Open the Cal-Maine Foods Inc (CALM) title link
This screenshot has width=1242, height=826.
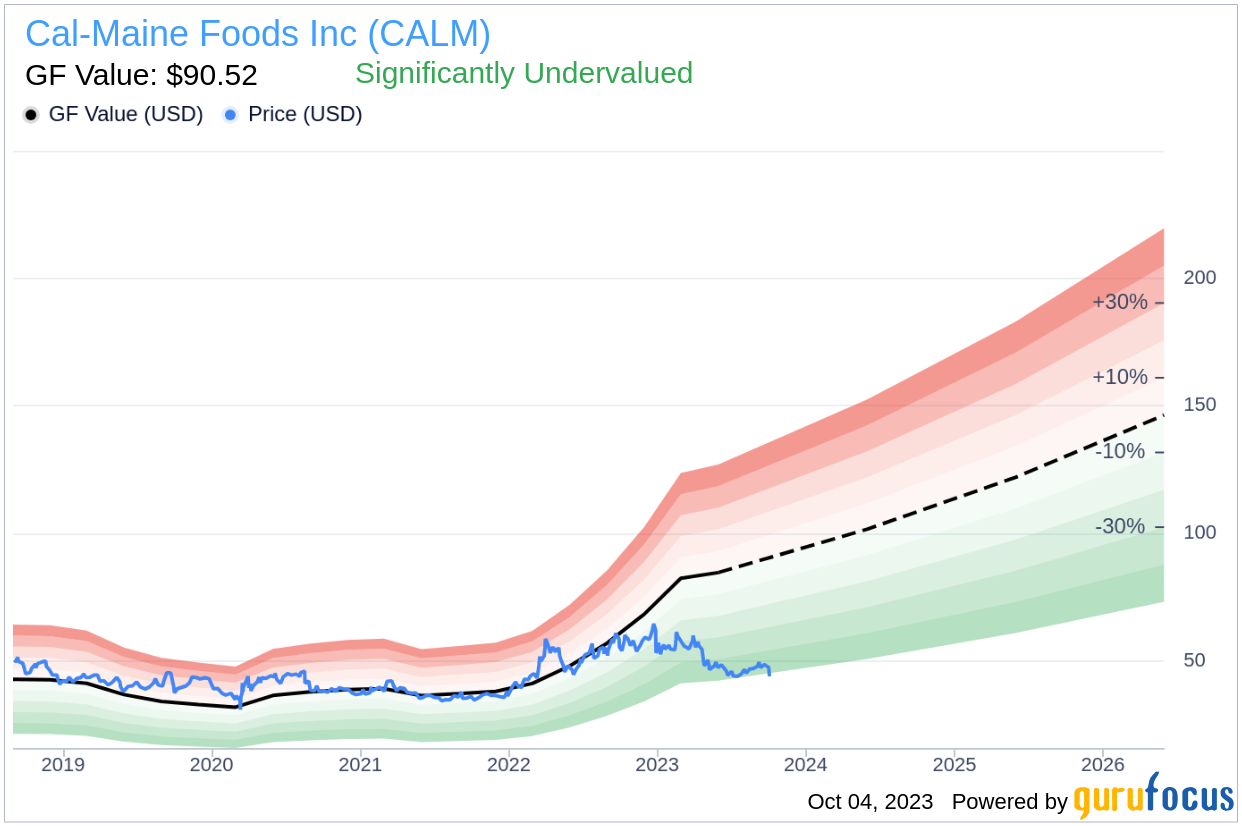[258, 35]
